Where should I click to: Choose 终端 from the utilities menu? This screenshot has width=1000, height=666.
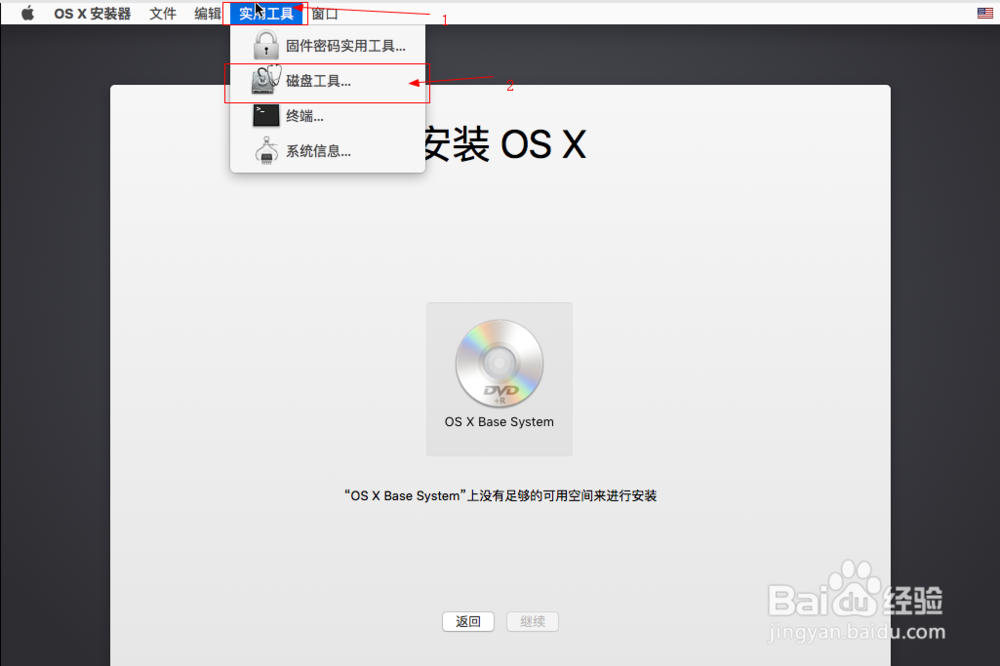pos(304,115)
